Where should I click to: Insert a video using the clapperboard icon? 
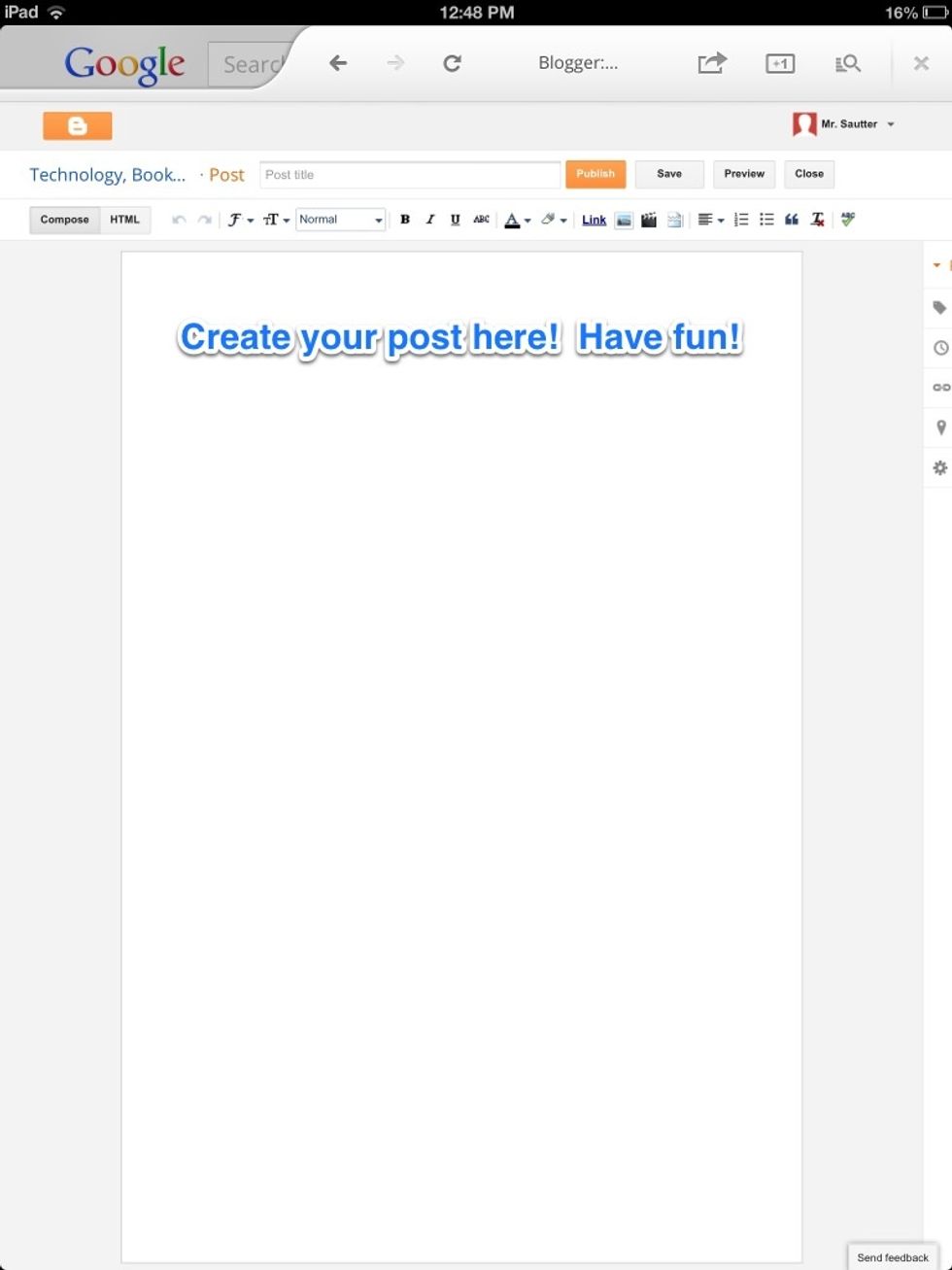pyautogui.click(x=649, y=220)
